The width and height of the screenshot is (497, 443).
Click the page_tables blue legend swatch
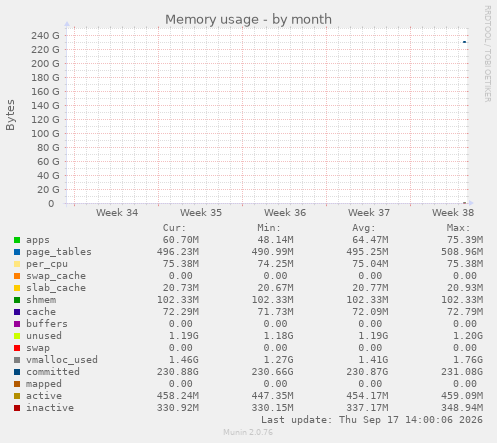pos(17,252)
